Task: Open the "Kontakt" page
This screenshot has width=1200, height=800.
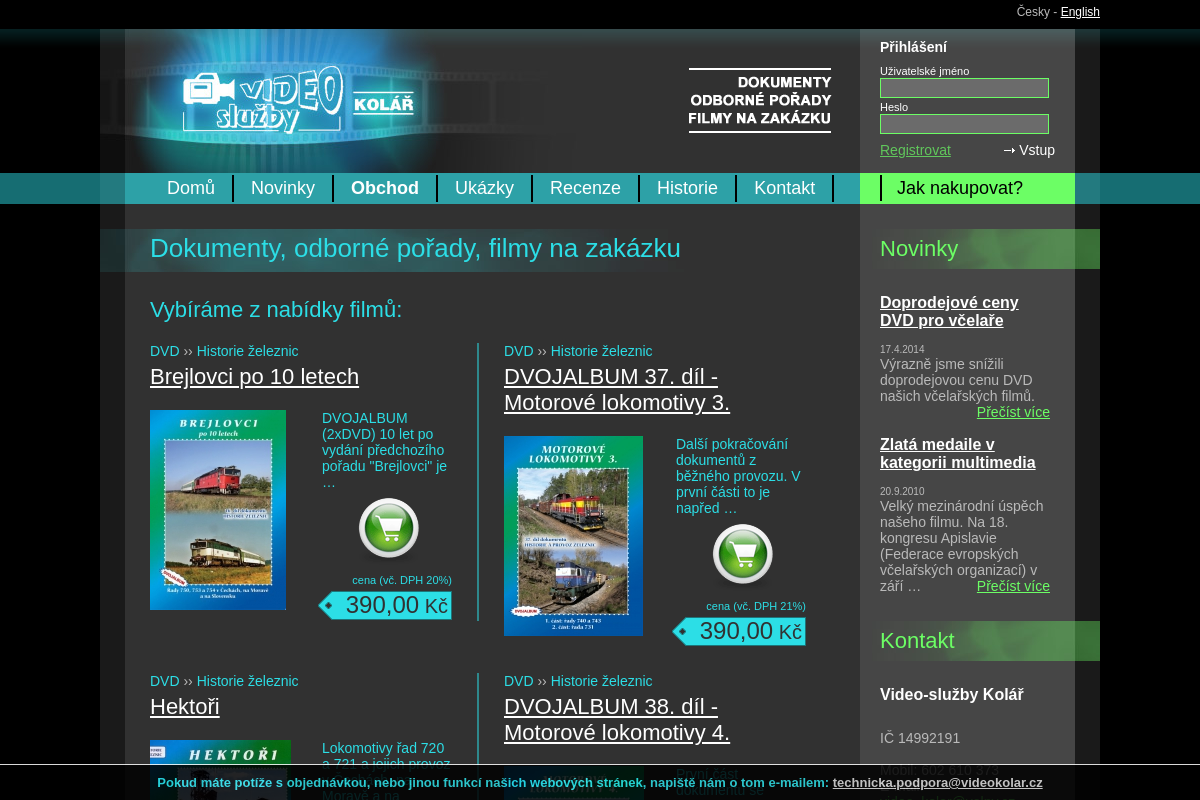Action: [784, 188]
